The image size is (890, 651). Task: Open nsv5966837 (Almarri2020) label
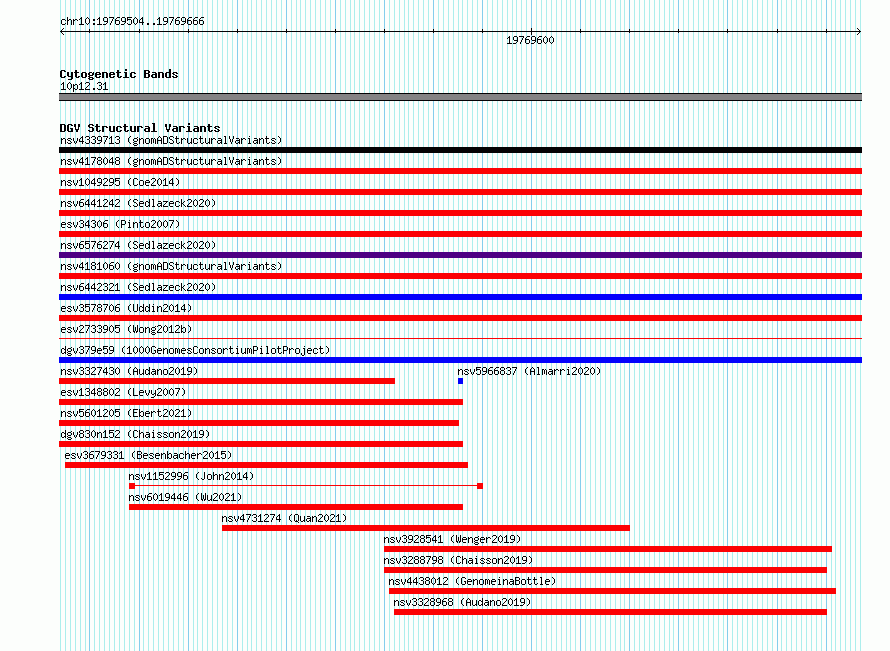tap(529, 371)
